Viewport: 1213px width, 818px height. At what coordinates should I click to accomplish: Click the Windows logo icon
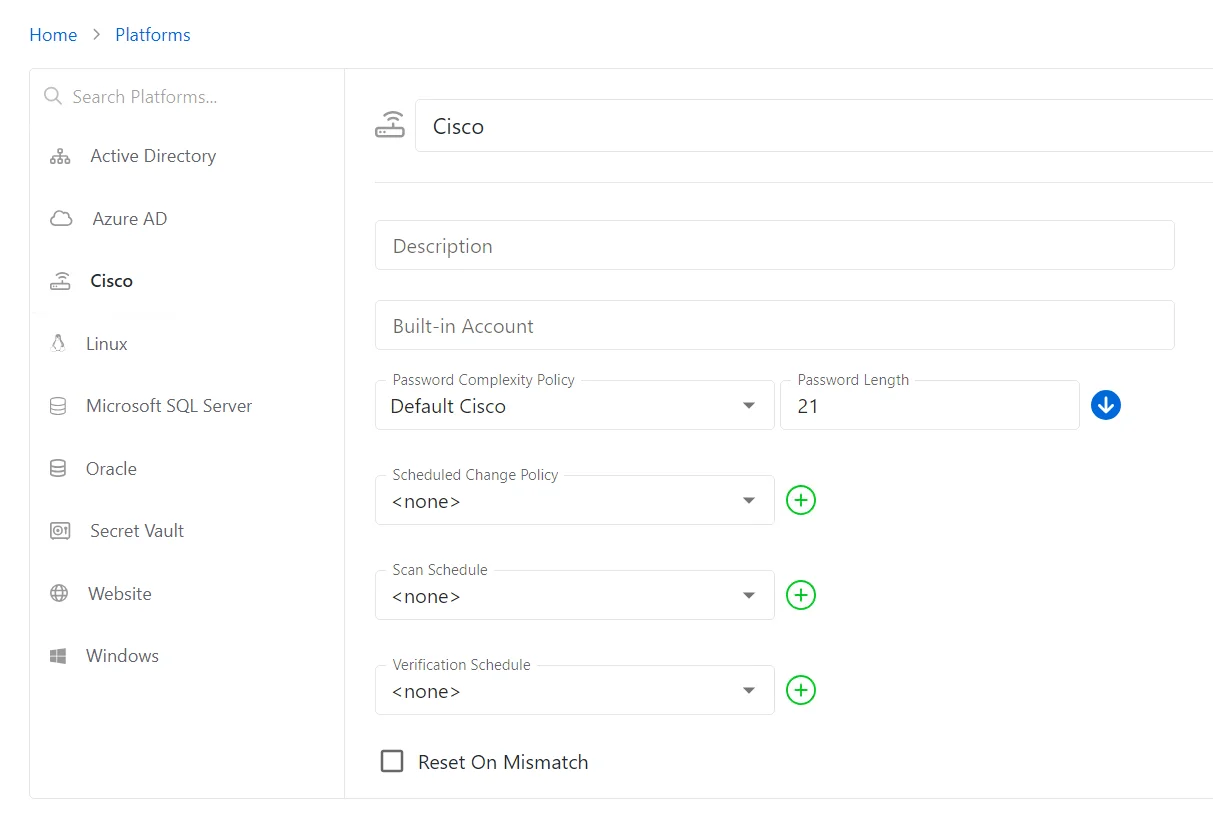[58, 656]
